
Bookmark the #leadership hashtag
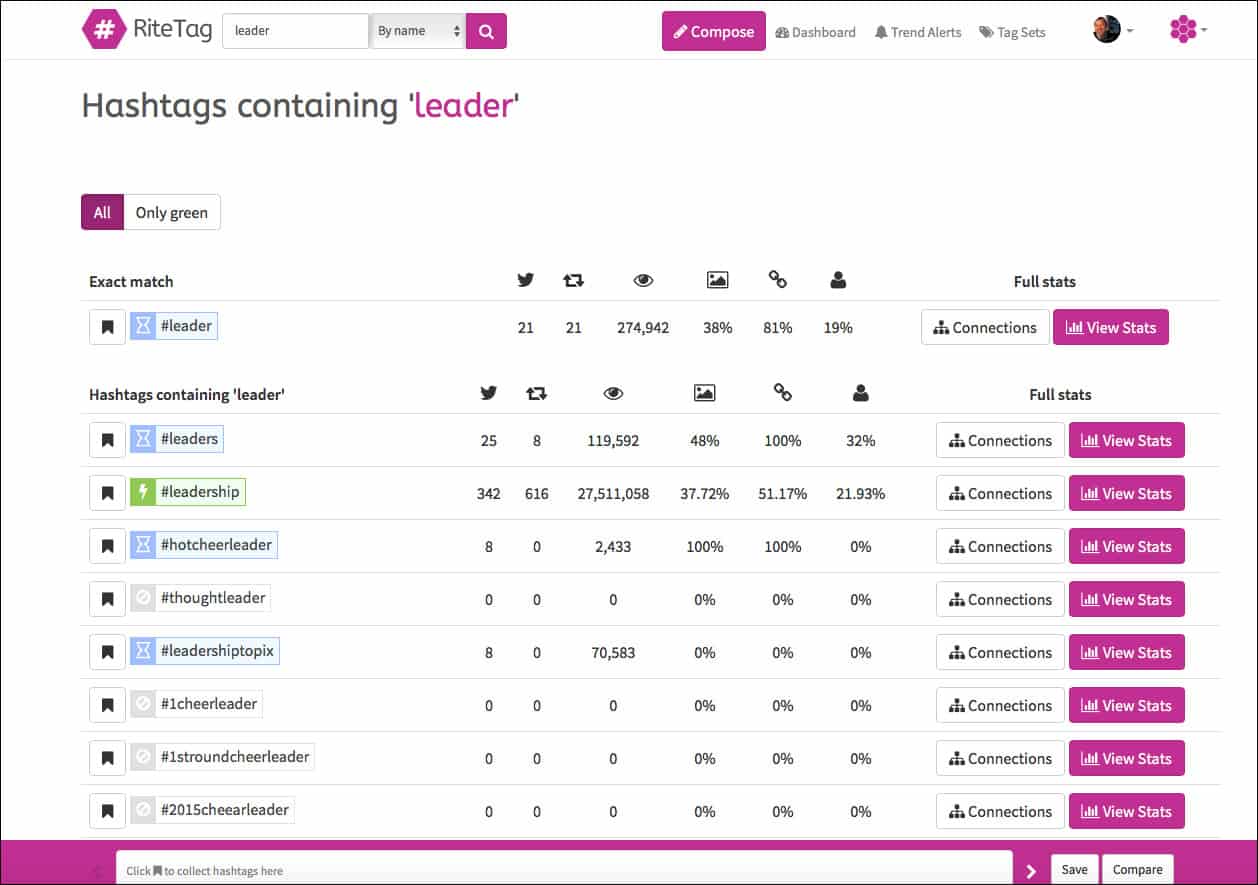coord(107,493)
